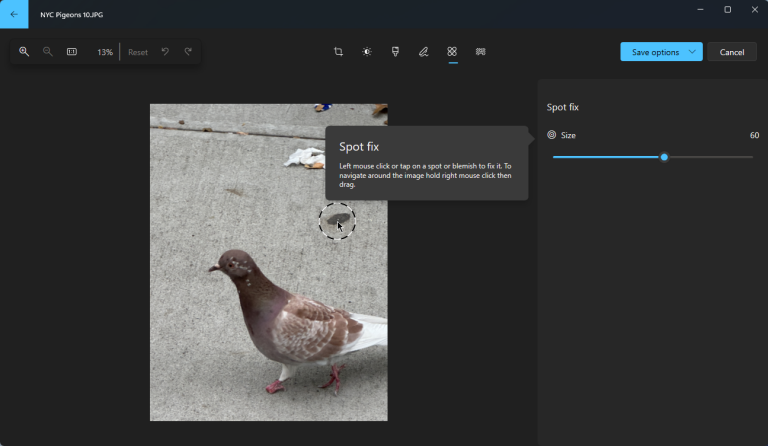Cancel the photo editing session
This screenshot has height=446, width=768.
732,52
